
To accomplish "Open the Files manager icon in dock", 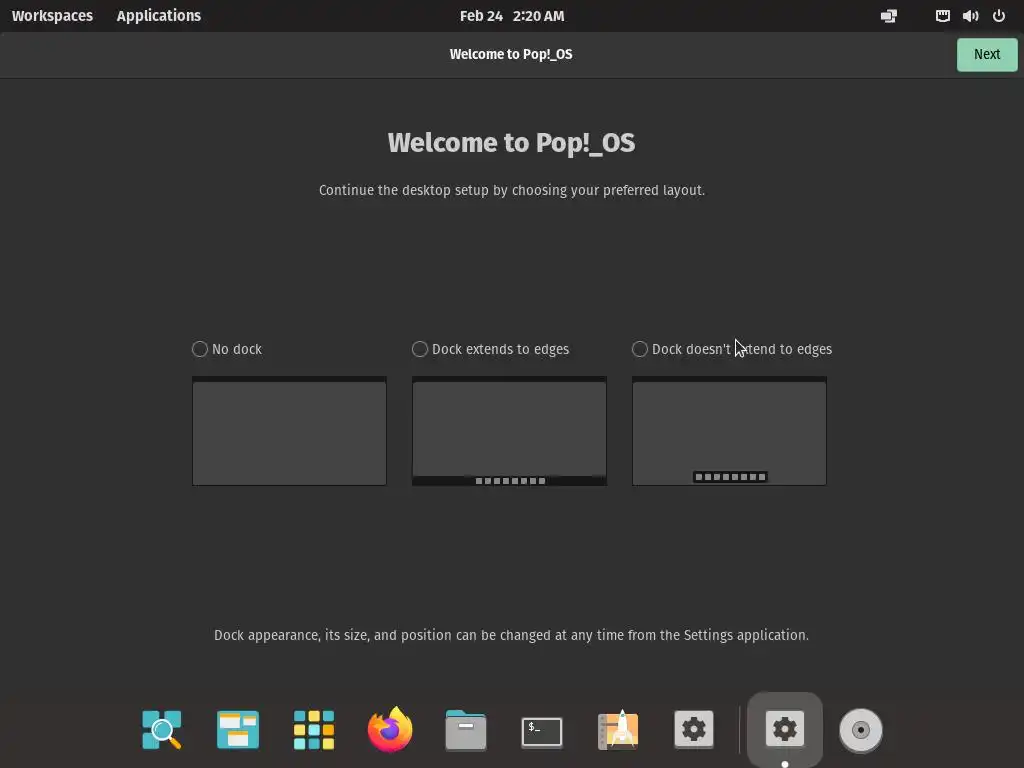I will tap(466, 730).
